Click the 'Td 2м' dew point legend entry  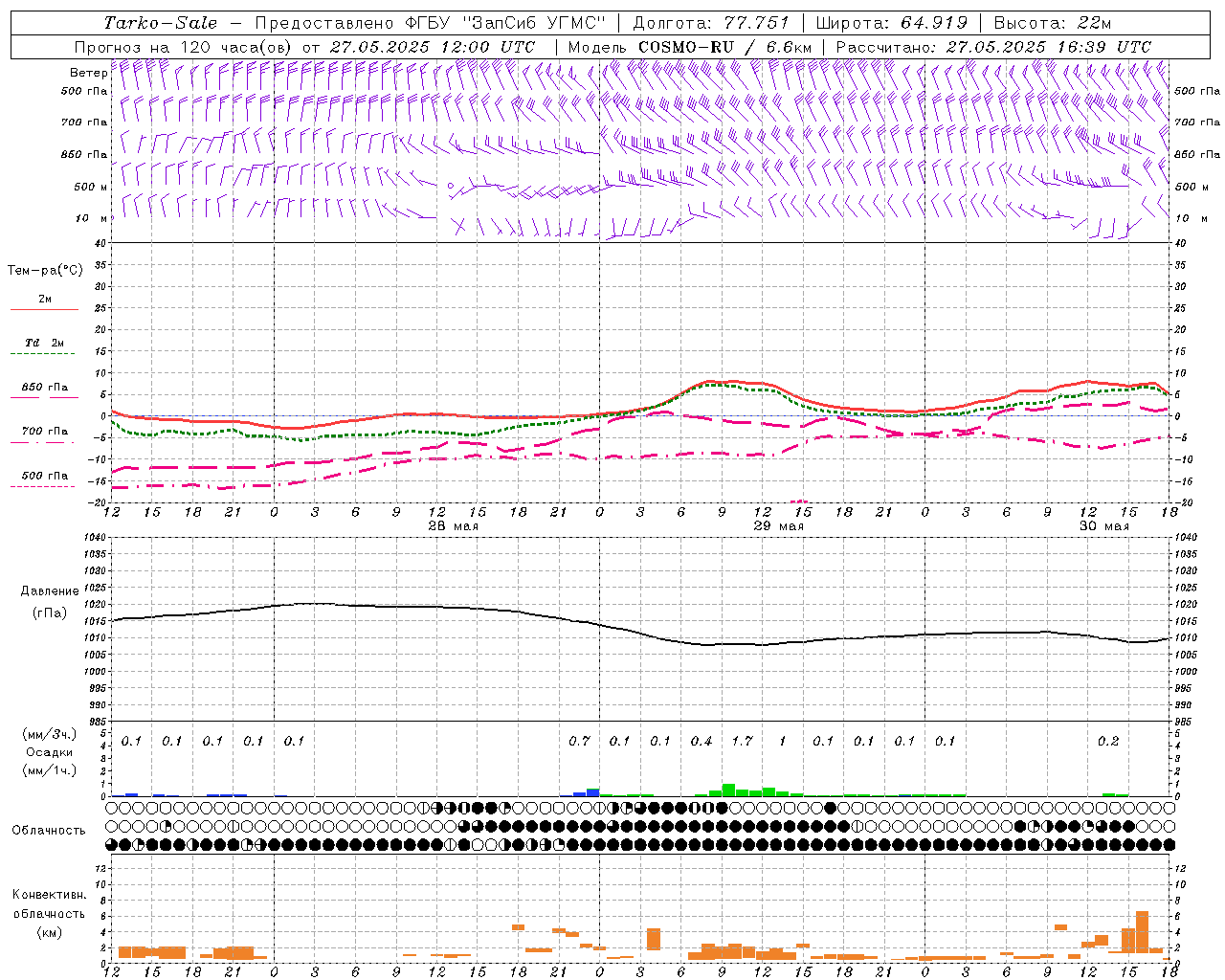[44, 343]
